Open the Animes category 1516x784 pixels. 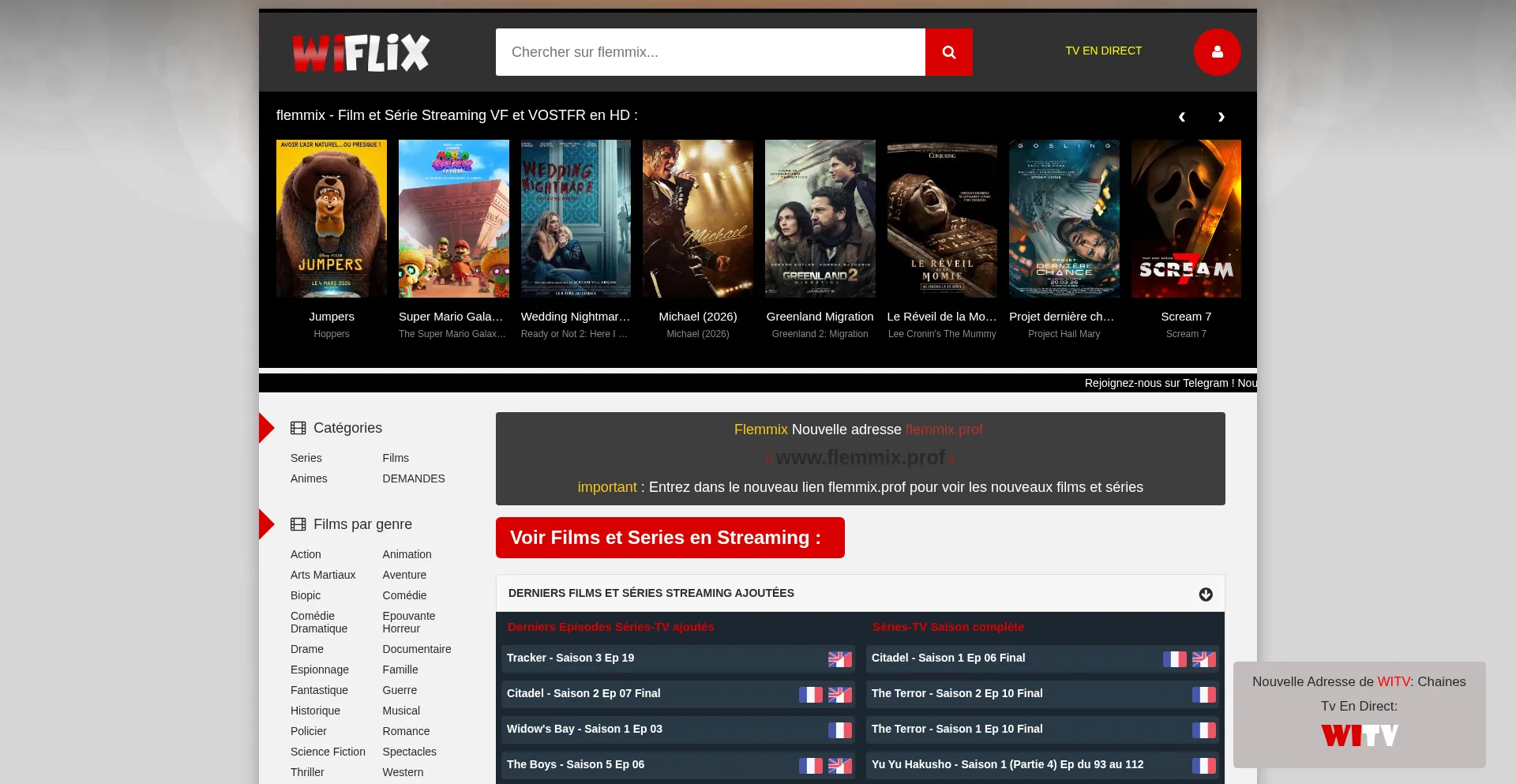point(309,478)
